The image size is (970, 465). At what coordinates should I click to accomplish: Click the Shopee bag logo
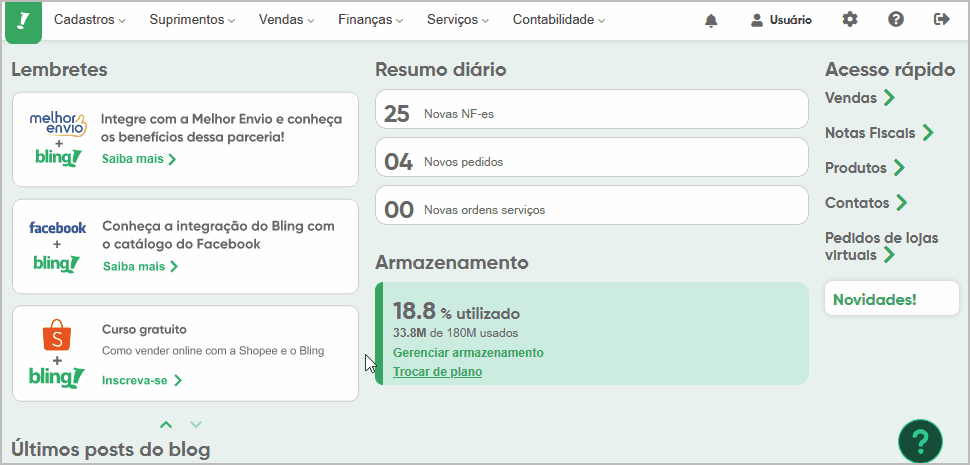tap(58, 335)
